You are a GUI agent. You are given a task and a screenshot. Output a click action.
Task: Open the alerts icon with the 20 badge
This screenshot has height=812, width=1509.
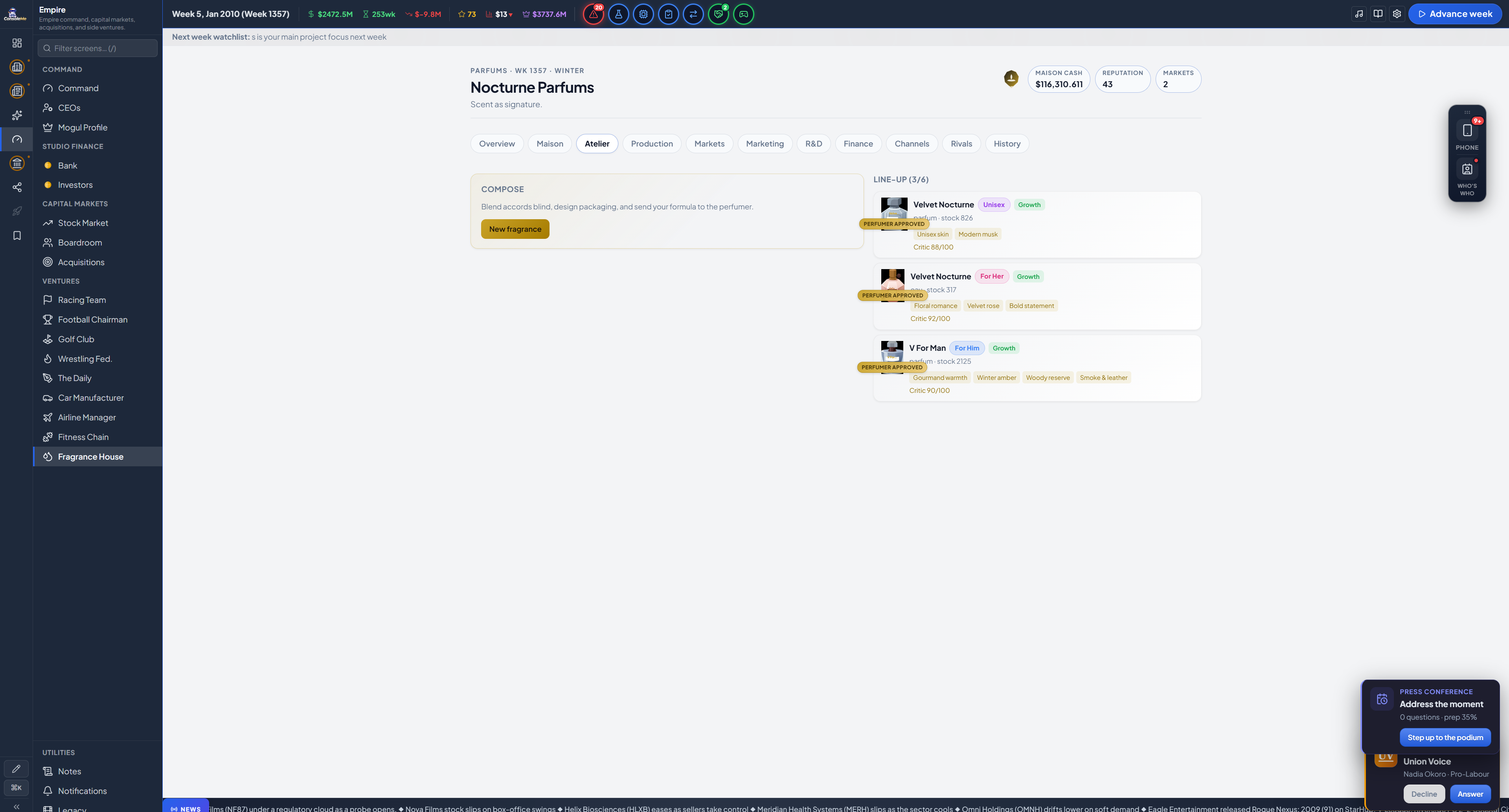coord(593,14)
